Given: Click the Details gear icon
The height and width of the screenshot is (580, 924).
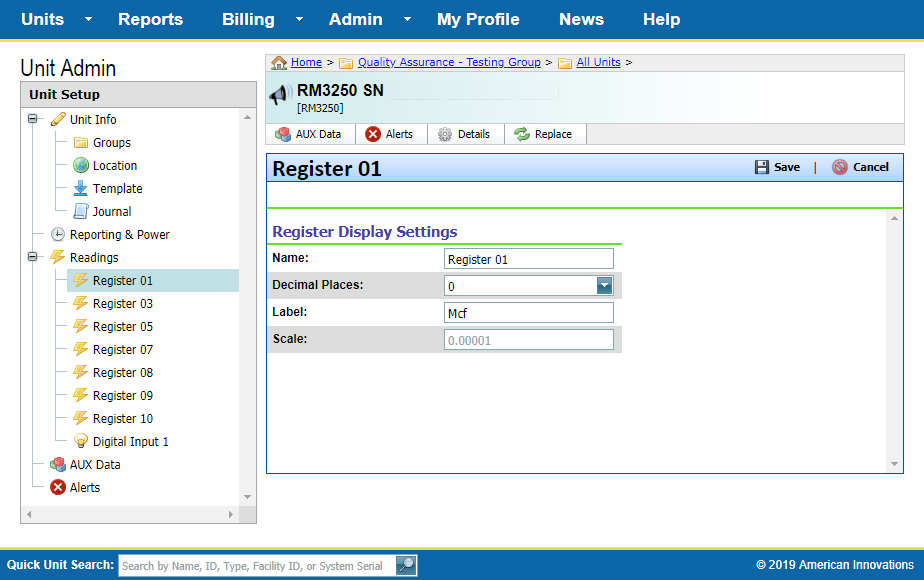Looking at the screenshot, I should 445,134.
